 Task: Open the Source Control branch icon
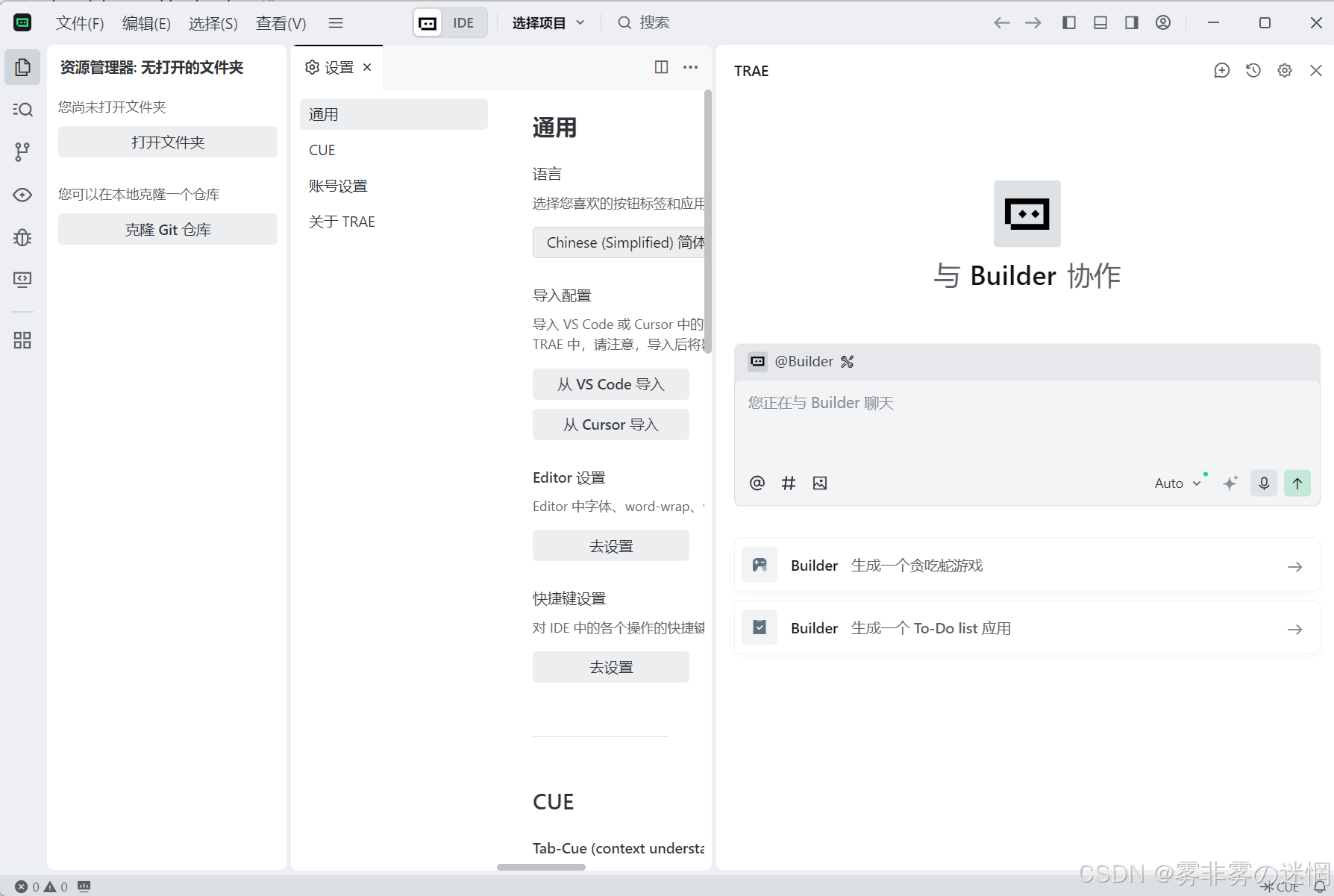click(x=22, y=152)
